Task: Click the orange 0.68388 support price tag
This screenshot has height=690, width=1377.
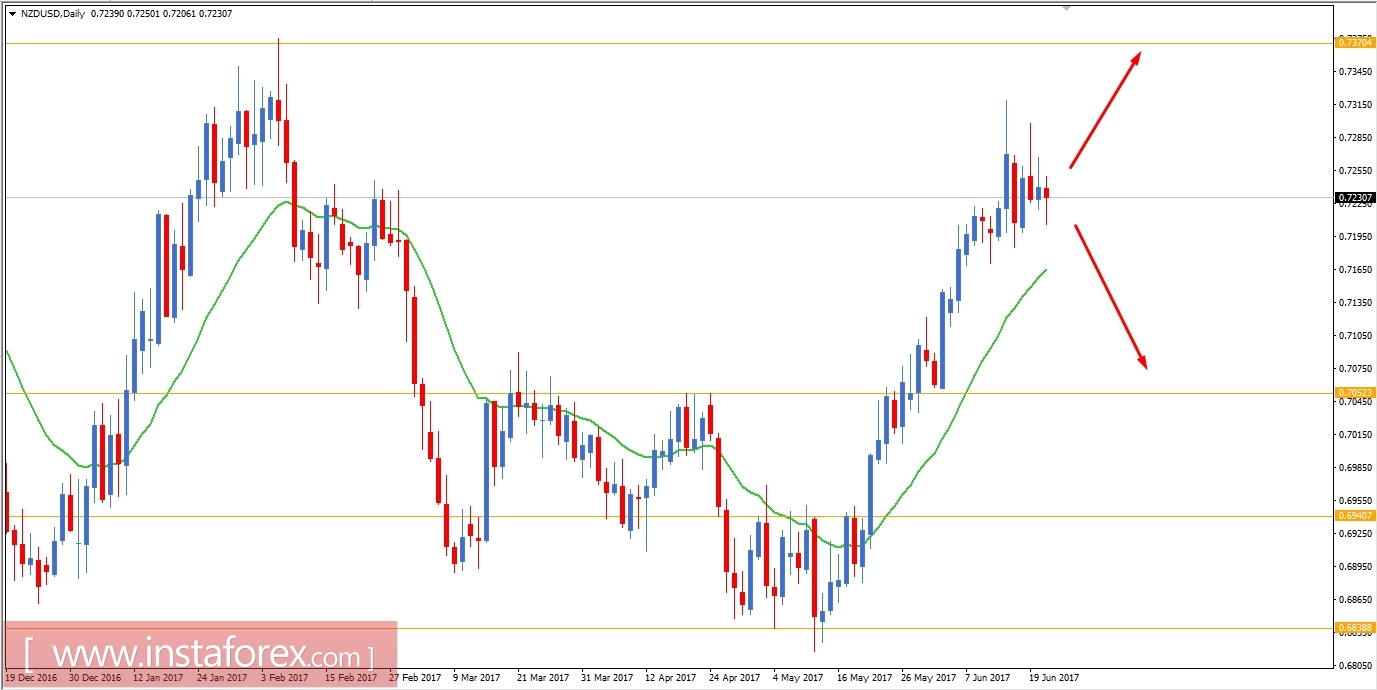Action: click(1355, 628)
